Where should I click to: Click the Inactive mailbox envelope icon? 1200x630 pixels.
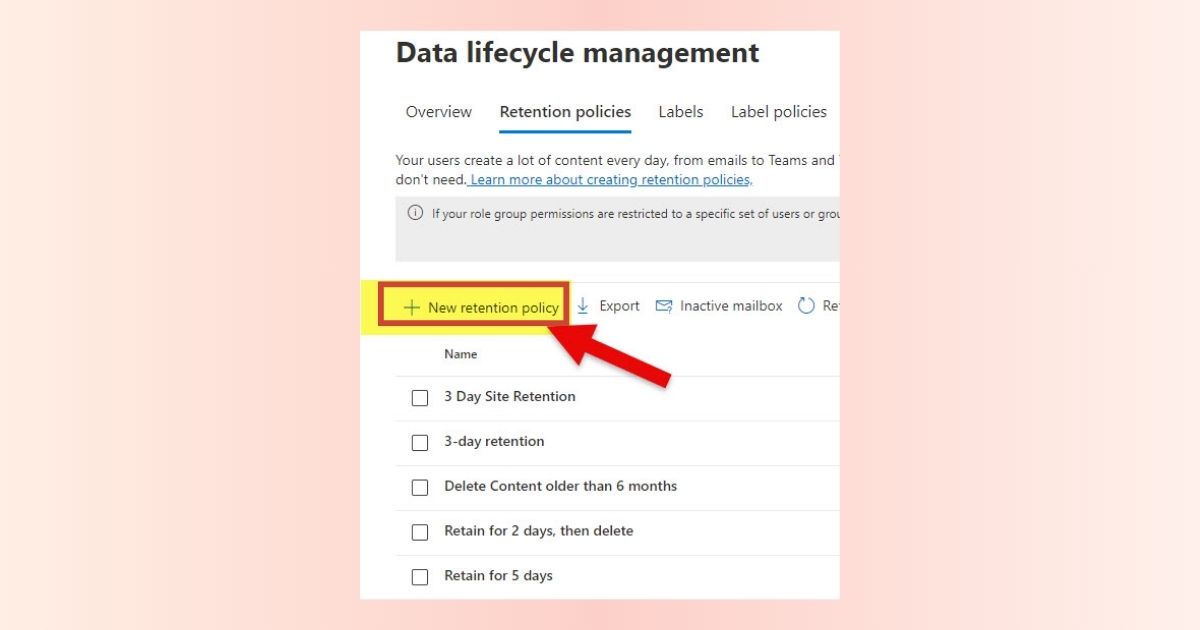[663, 306]
